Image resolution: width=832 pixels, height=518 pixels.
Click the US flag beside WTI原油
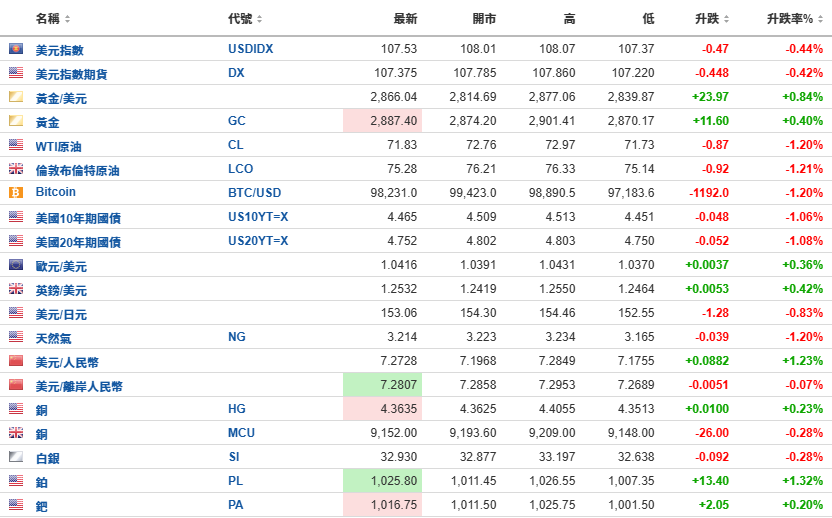coord(16,144)
